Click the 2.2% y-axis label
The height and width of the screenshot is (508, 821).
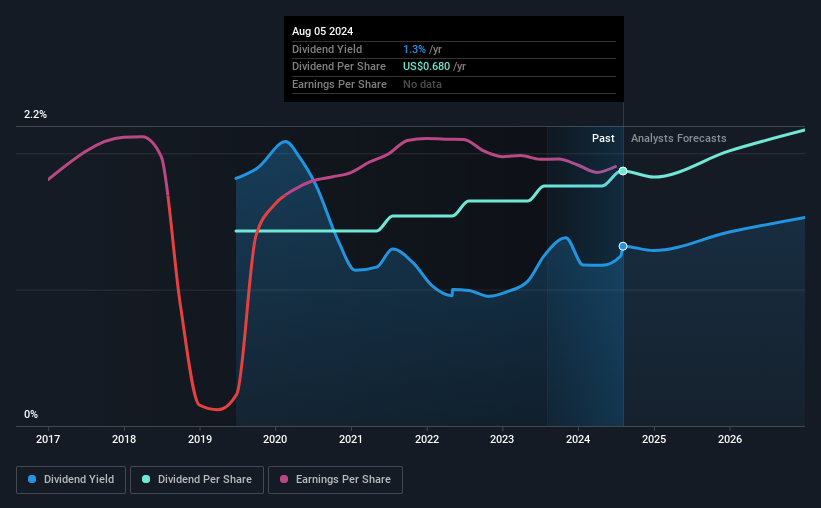[35, 114]
